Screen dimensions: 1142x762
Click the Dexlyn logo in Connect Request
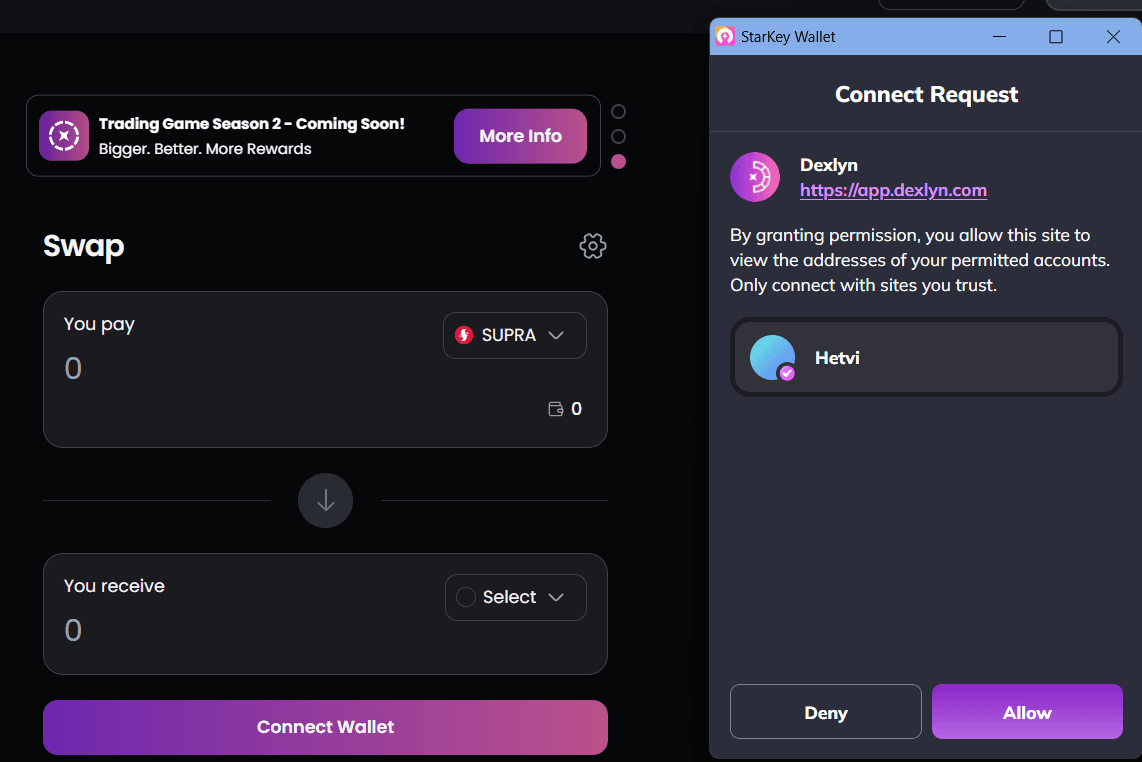click(754, 177)
